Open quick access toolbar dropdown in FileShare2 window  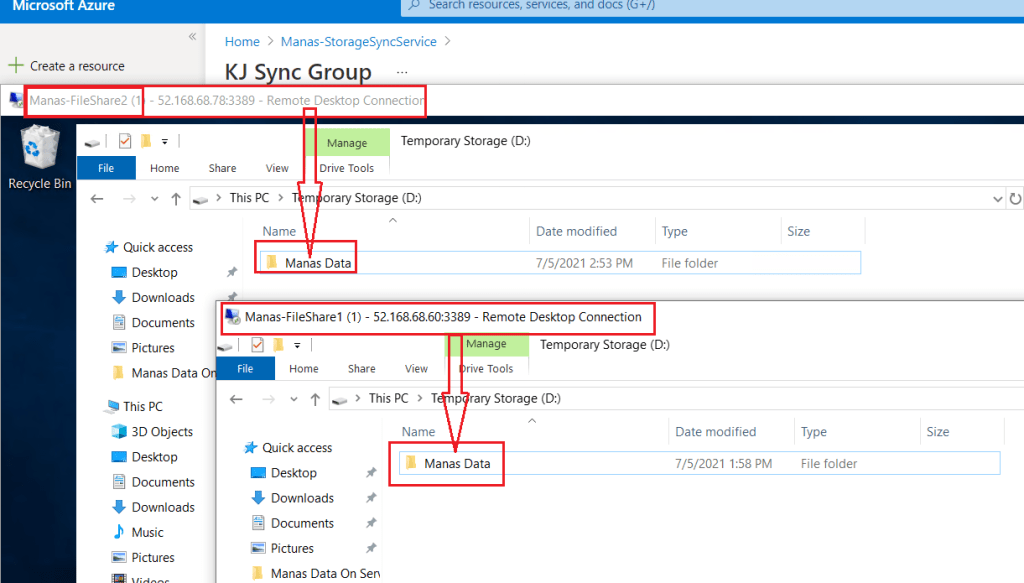165,142
